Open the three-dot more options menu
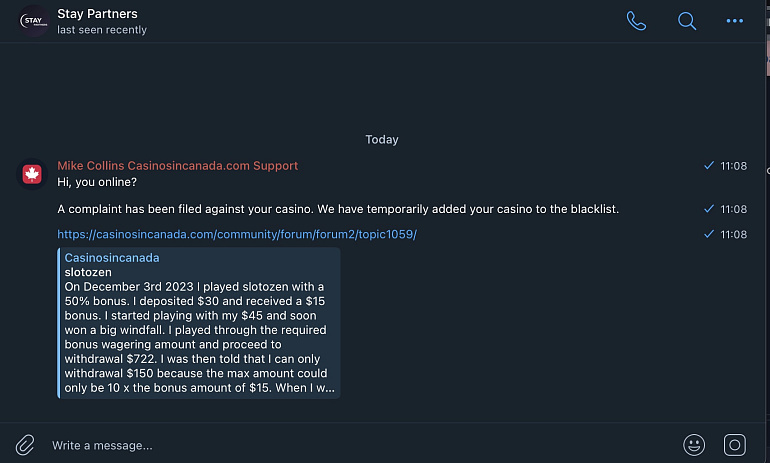Image resolution: width=770 pixels, height=463 pixels. [735, 21]
